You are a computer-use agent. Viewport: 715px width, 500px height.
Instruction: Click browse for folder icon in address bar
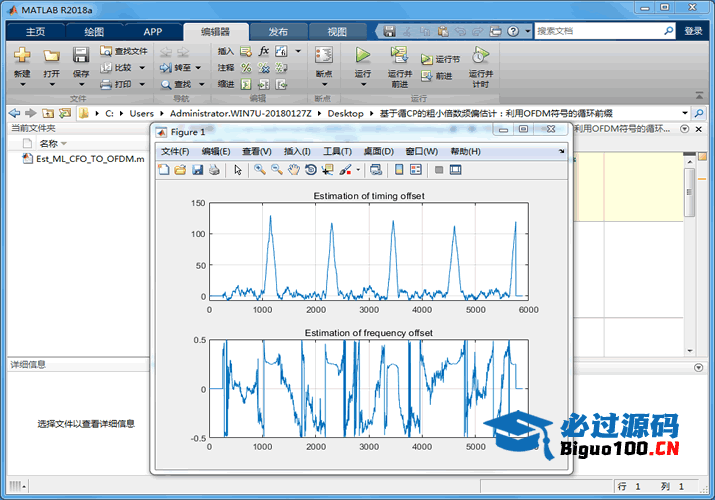coord(65,113)
